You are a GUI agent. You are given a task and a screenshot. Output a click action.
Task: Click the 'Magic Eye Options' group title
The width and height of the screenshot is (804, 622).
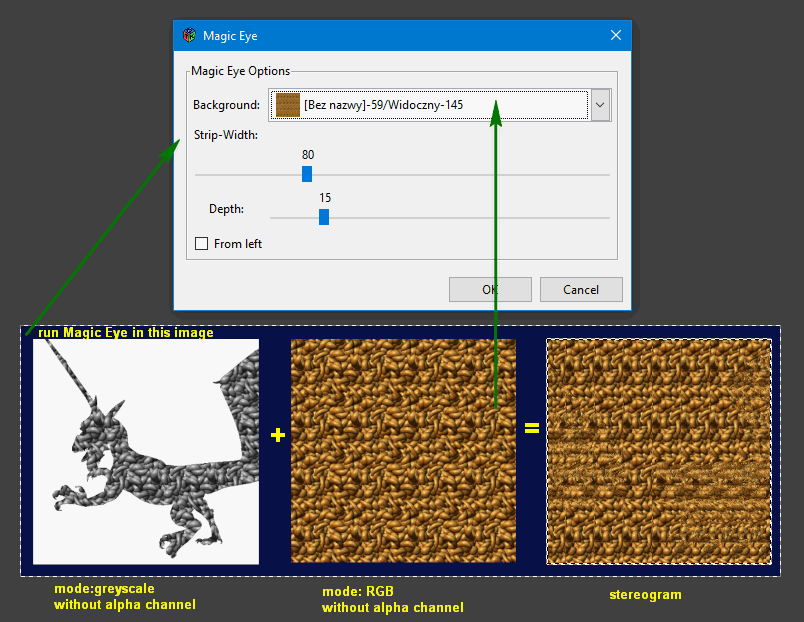[240, 71]
